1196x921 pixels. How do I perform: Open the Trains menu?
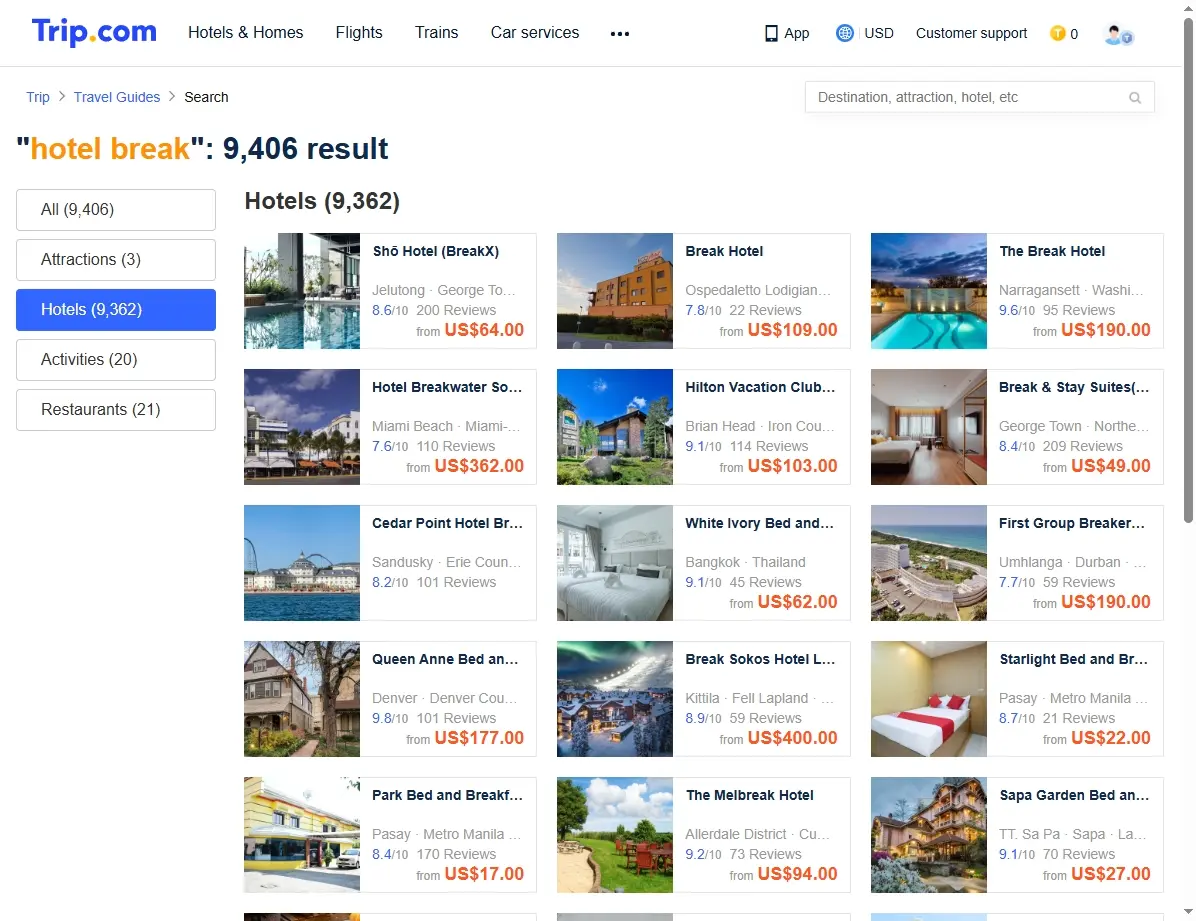[x=436, y=33]
